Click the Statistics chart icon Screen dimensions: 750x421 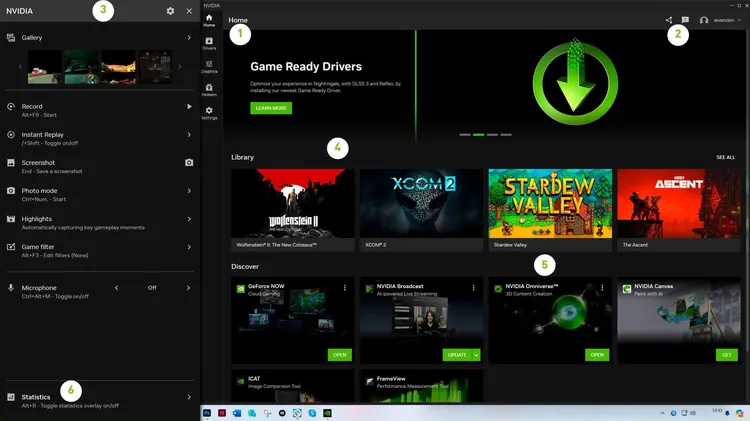point(11,397)
